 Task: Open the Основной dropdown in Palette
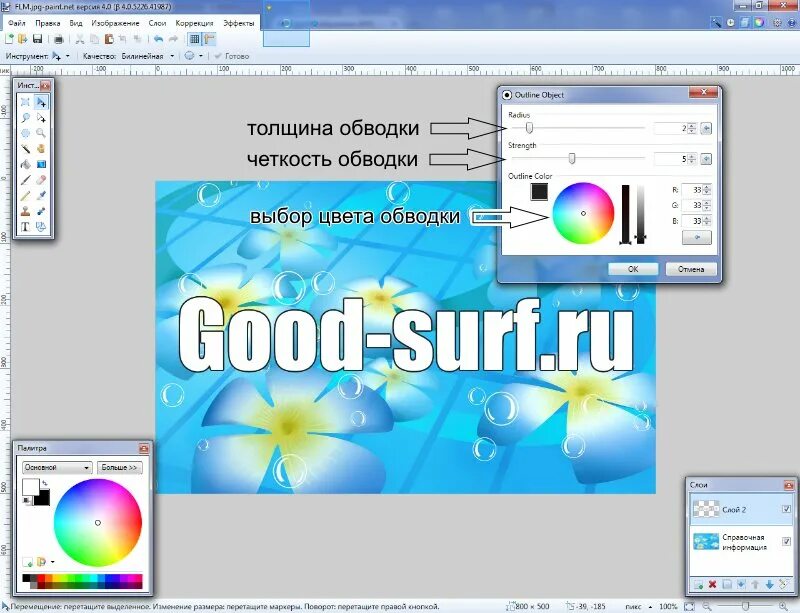(57, 467)
